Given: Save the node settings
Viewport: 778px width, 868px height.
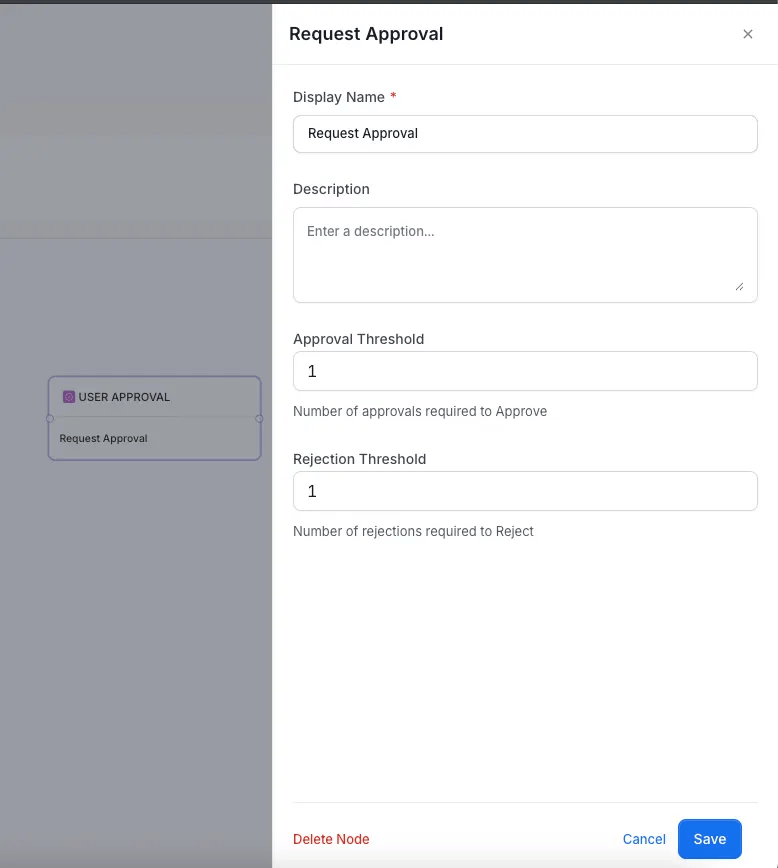Looking at the screenshot, I should 710,839.
